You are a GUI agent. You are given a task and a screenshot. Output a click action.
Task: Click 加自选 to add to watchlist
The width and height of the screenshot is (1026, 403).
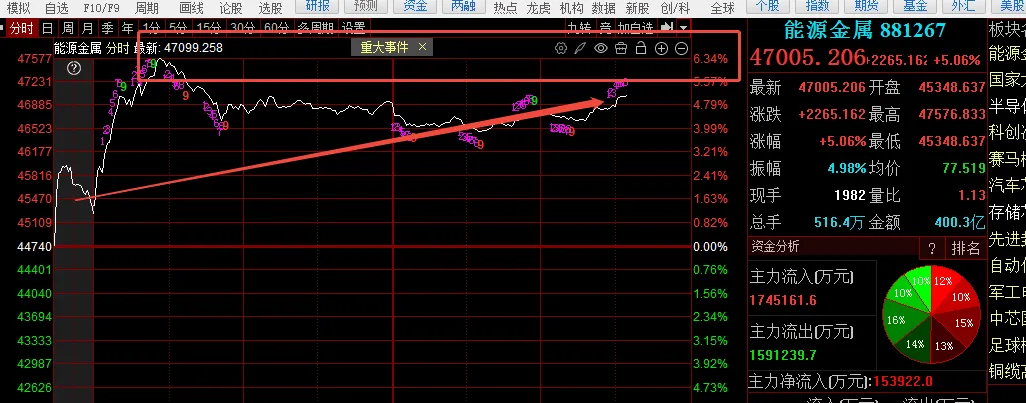[635, 28]
